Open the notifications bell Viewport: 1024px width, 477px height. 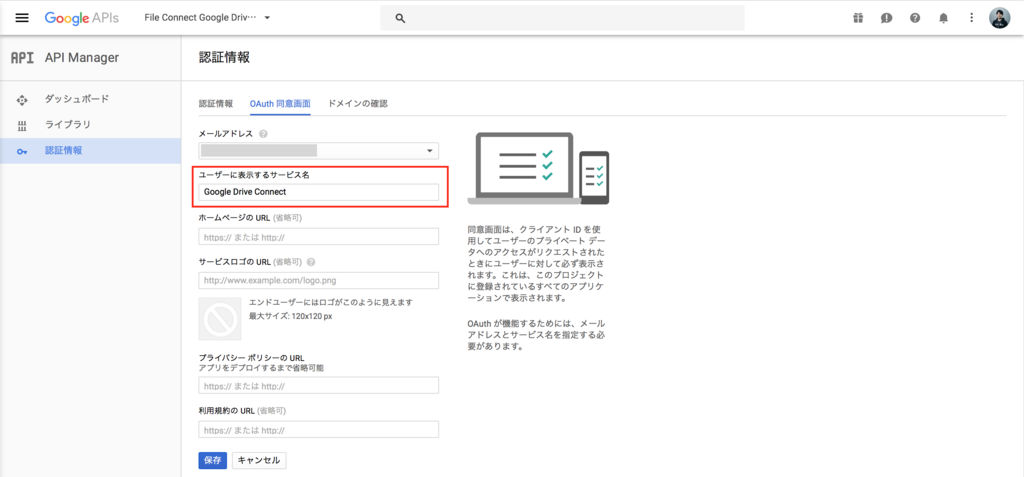(943, 18)
